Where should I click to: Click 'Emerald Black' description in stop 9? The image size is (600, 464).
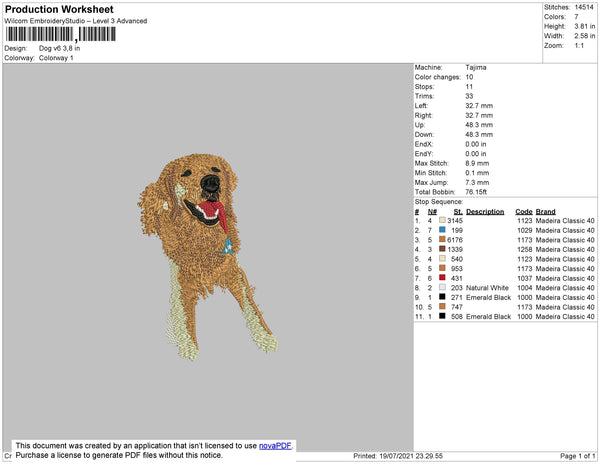(x=488, y=297)
